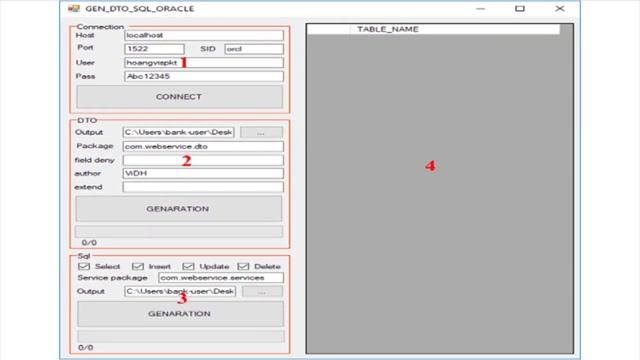640x360 pixels.
Task: Click the Package field com.webservice.dto
Action: (x=203, y=146)
